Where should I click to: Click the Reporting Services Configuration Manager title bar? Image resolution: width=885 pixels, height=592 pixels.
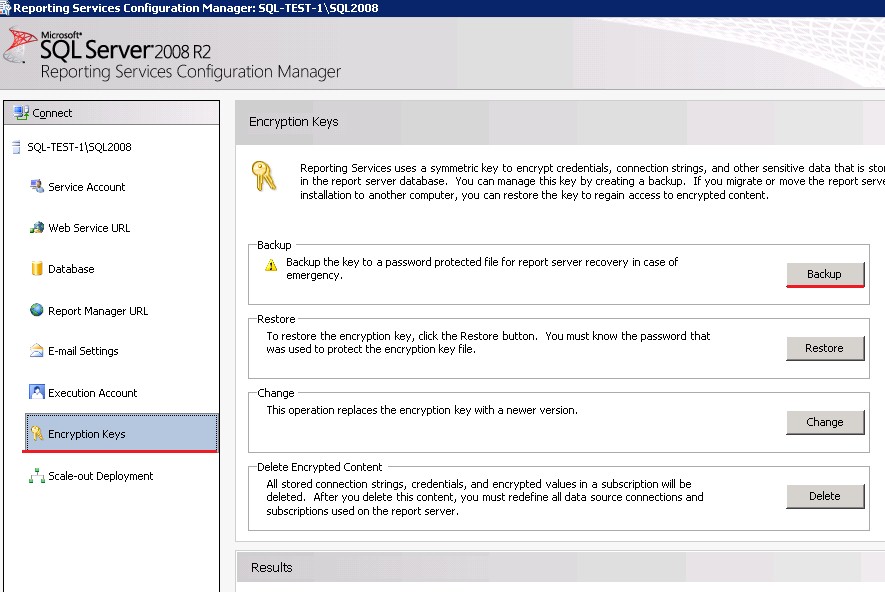[442, 8]
